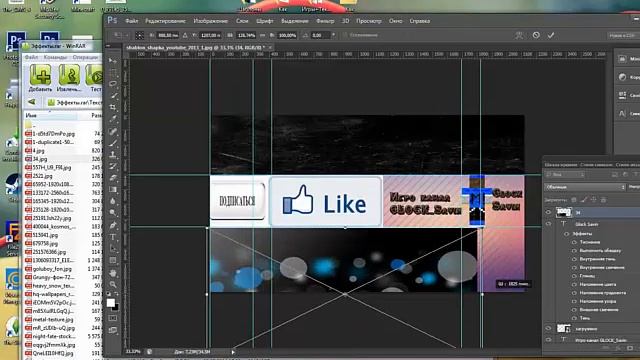Viewport: 640px width, 360px height.
Task: Switch to warp mode icon in options bar
Action: [x=519, y=36]
